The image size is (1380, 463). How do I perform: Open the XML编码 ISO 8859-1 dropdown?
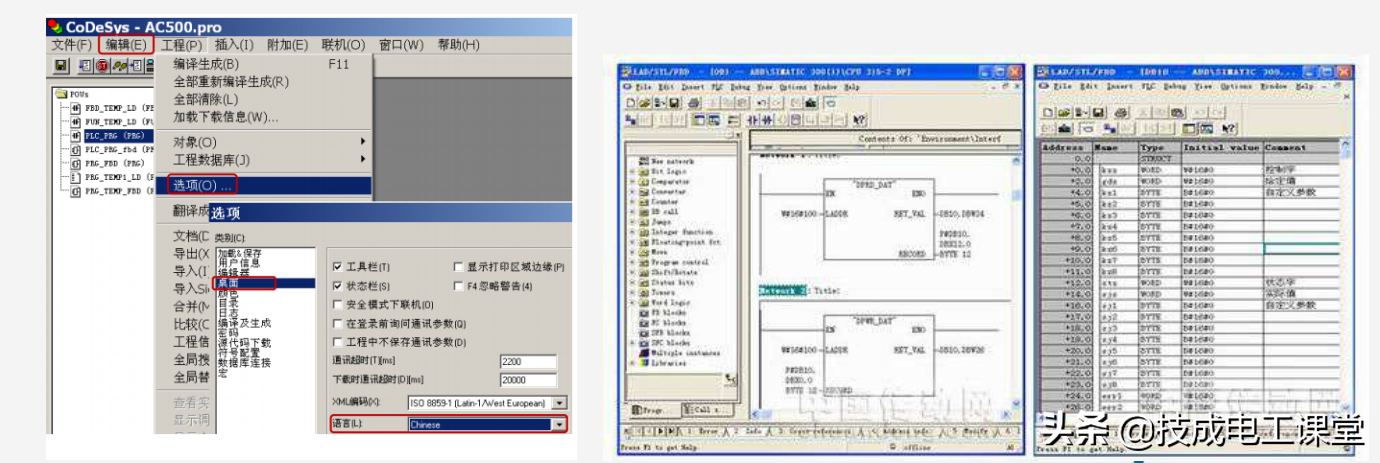tap(558, 403)
